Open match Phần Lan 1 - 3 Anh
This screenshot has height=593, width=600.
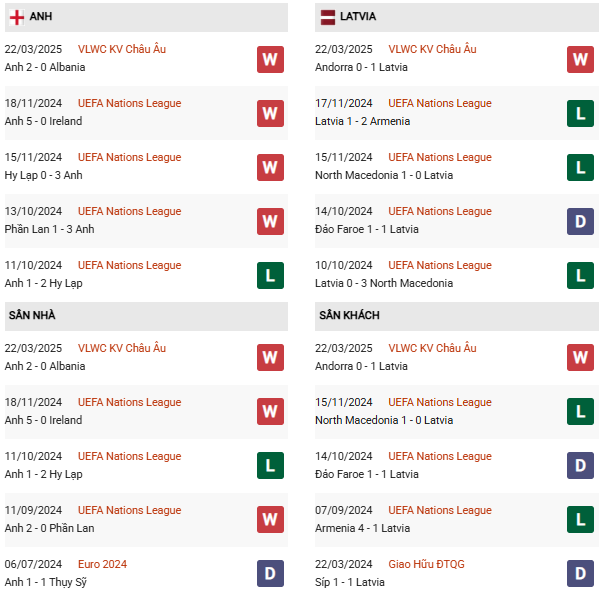[x=49, y=229]
